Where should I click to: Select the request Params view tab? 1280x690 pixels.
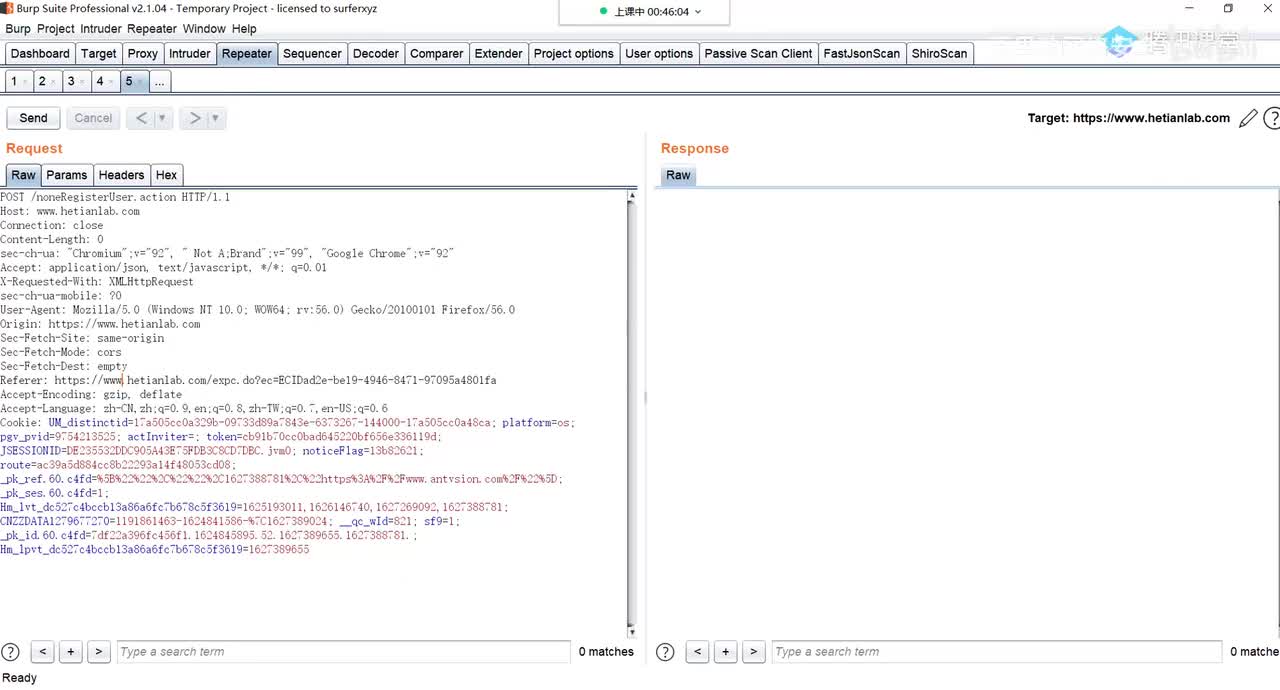coord(67,175)
